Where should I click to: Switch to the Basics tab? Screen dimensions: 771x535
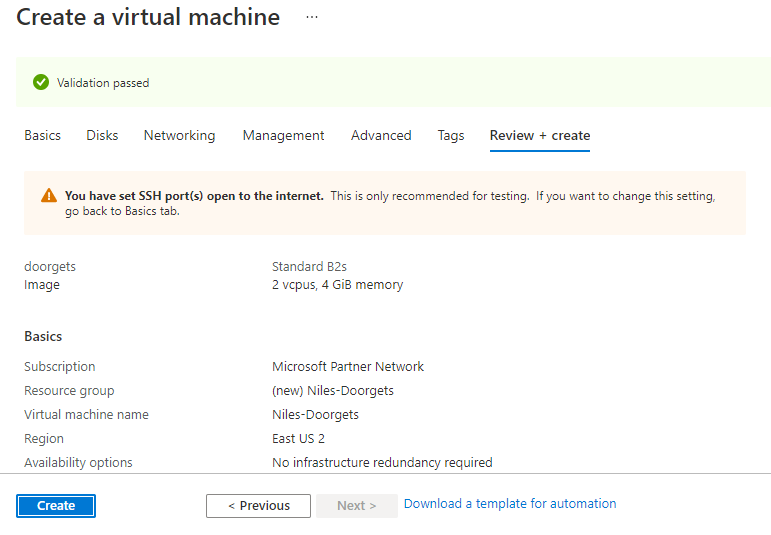coord(42,135)
